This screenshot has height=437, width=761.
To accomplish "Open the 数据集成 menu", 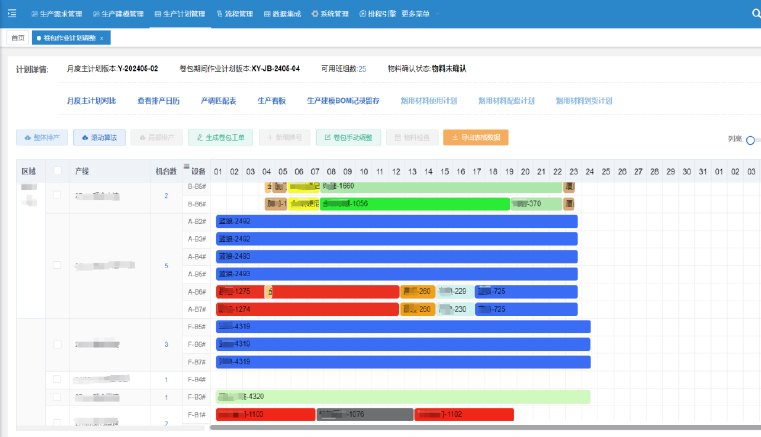I will [282, 14].
